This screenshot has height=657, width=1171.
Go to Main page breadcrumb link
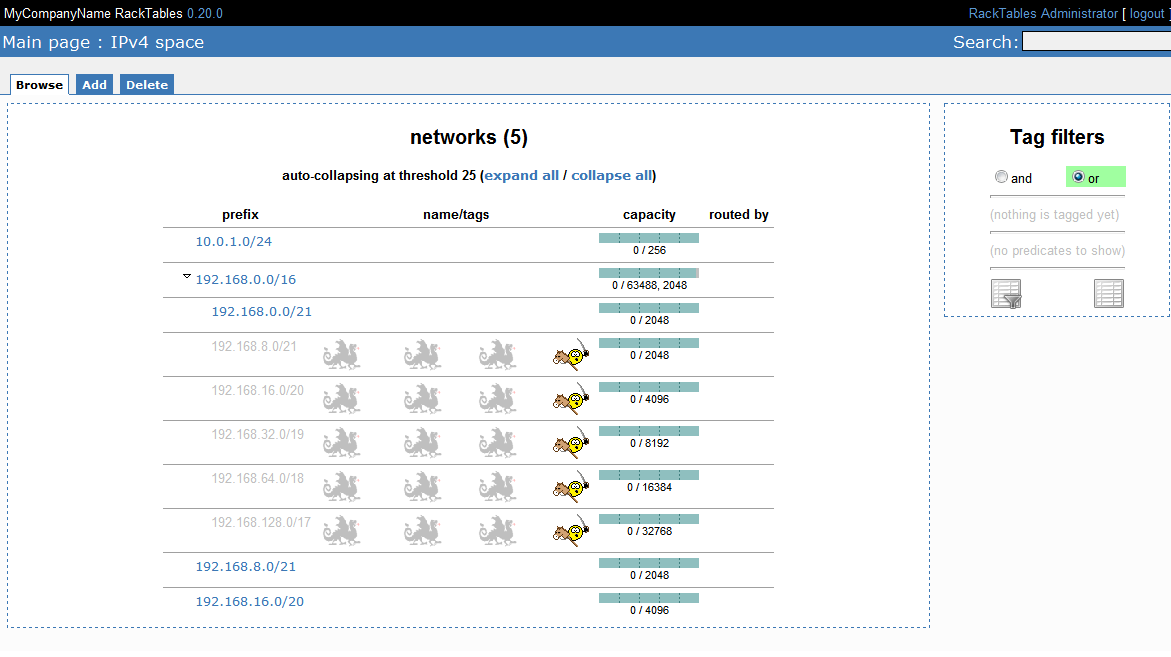coord(48,42)
